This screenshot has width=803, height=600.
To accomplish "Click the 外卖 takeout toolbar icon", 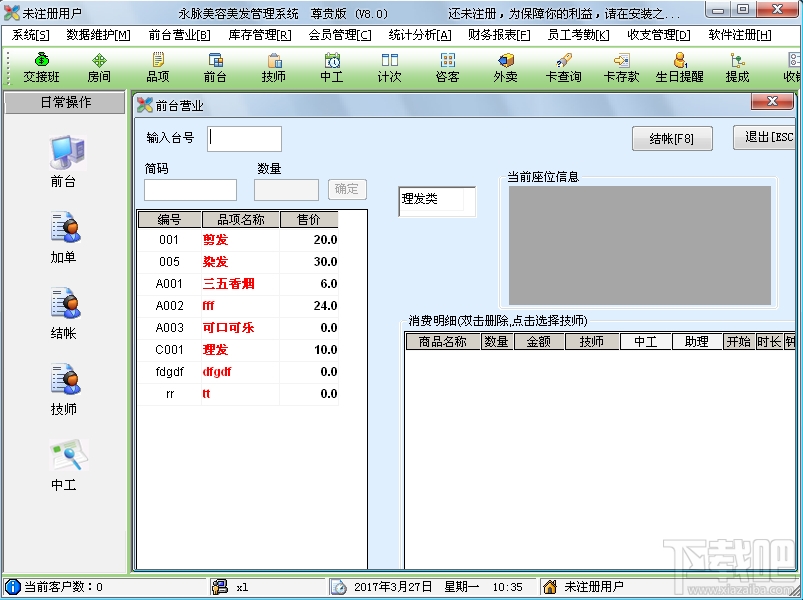I will 505,68.
